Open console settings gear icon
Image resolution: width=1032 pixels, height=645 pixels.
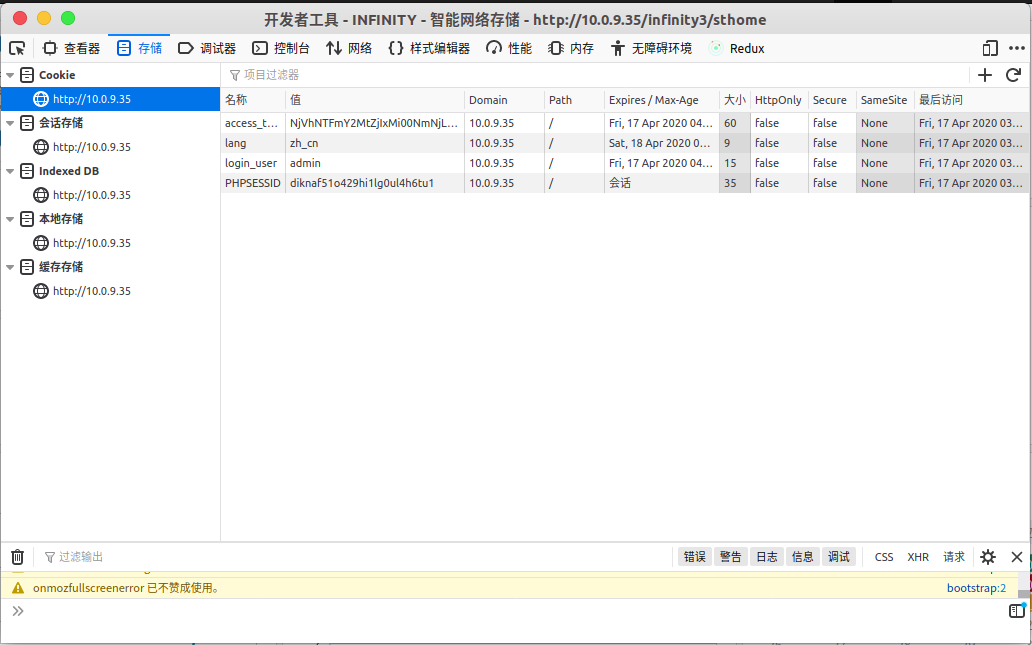[988, 557]
